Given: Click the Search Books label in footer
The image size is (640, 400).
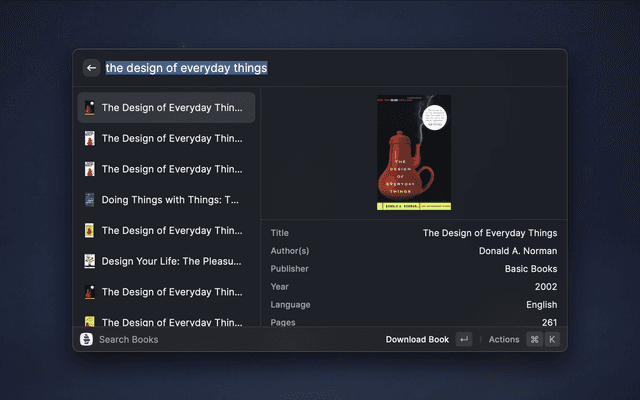Looking at the screenshot, I should tap(128, 340).
